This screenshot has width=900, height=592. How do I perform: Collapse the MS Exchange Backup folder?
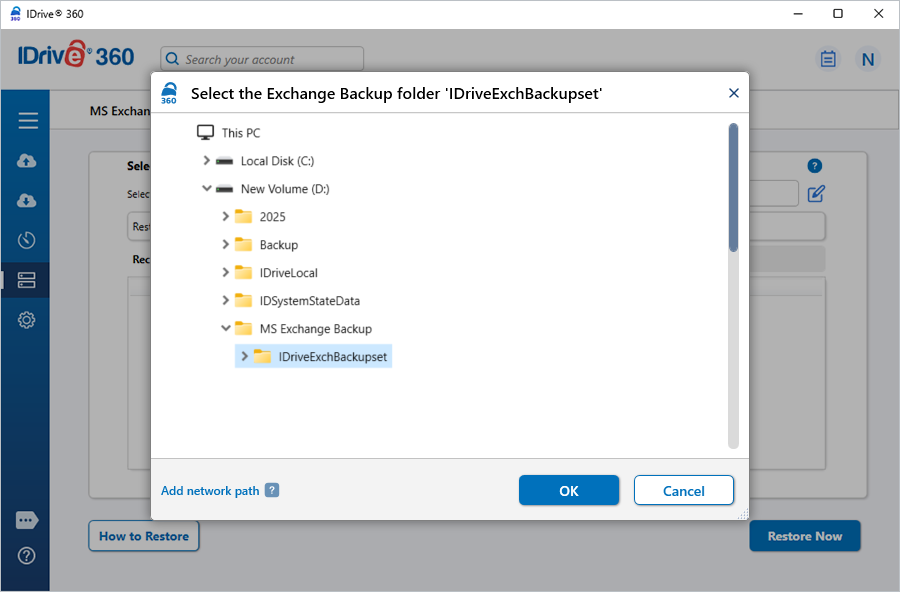(226, 329)
